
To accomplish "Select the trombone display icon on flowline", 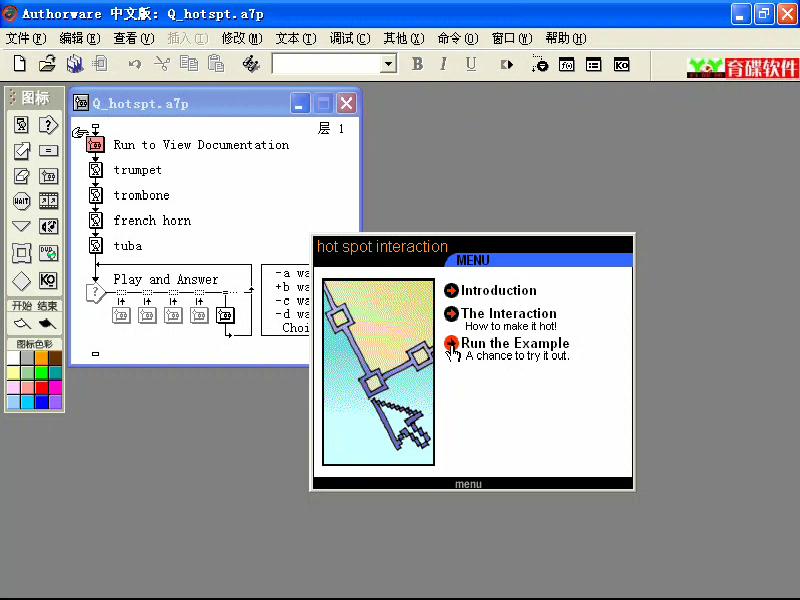I will 95,195.
